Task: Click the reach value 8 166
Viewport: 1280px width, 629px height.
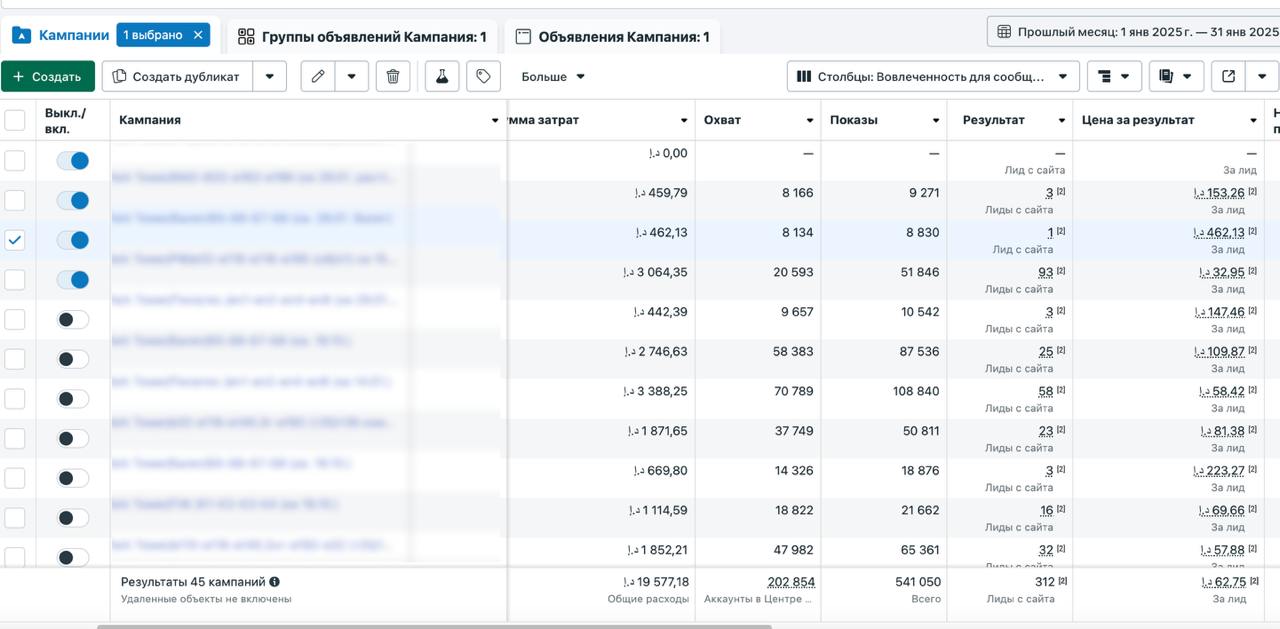Action: point(797,193)
